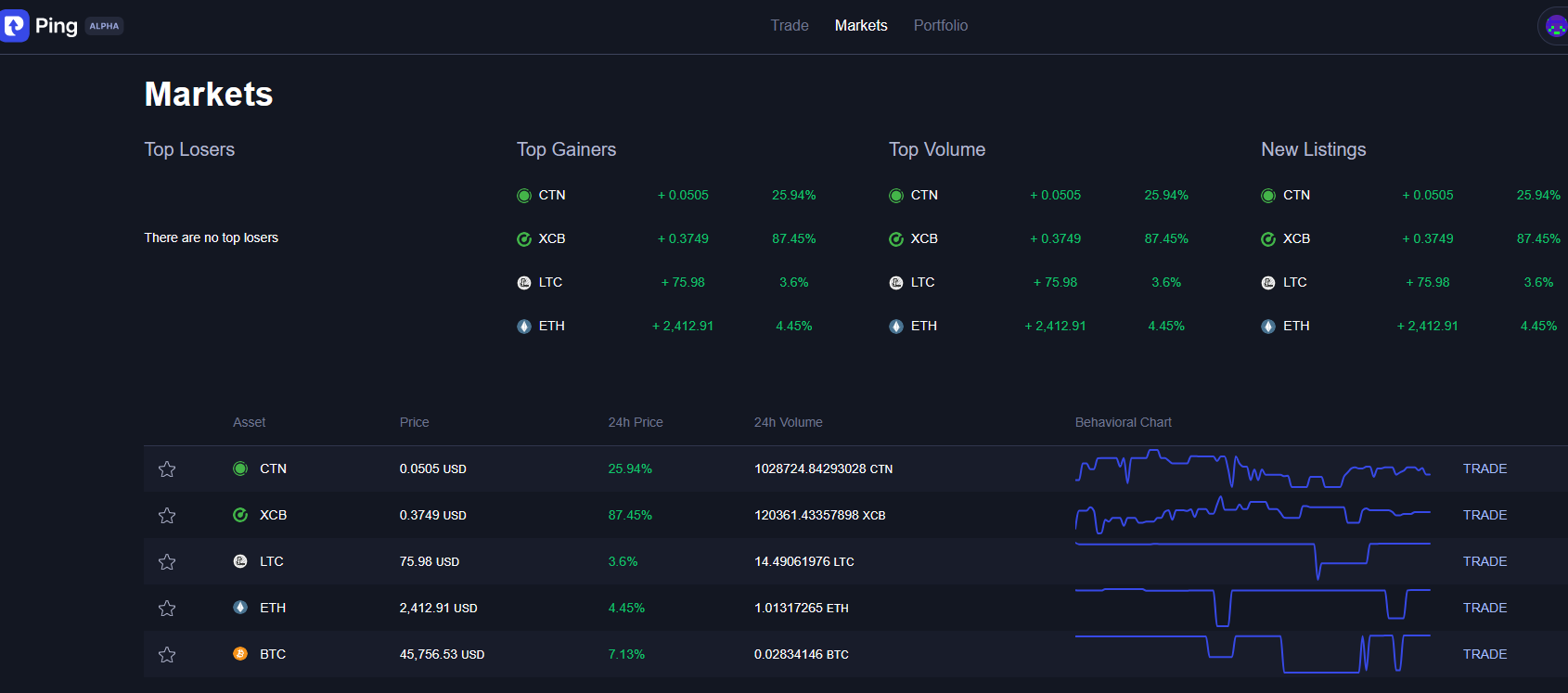1568x693 pixels.
Task: Toggle the favorite star for BTC
Action: point(167,655)
